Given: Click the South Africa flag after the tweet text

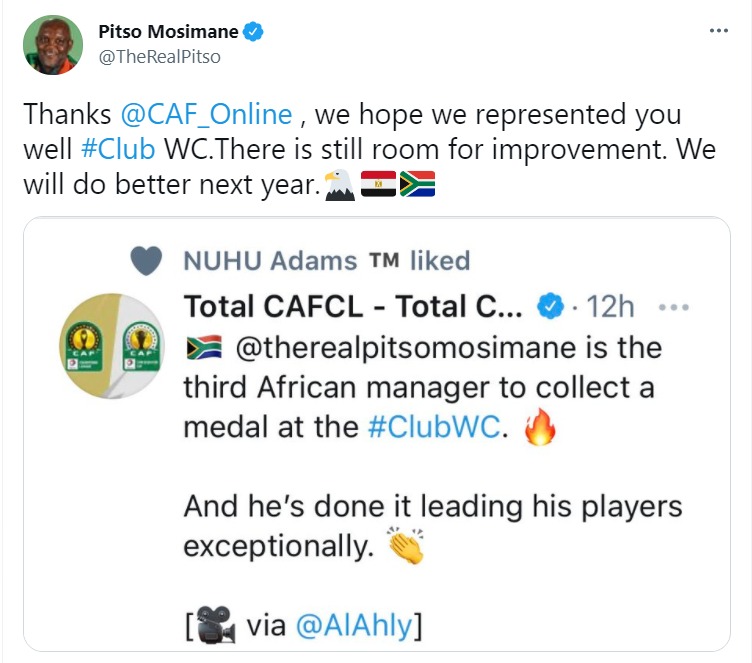Looking at the screenshot, I should pos(417,185).
